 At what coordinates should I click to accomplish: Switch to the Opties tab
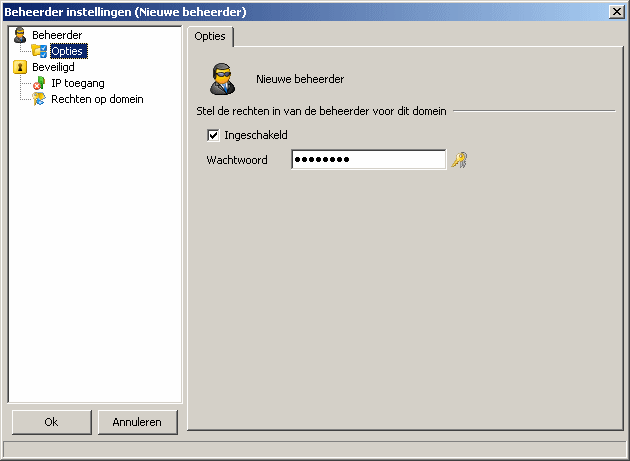[210, 36]
